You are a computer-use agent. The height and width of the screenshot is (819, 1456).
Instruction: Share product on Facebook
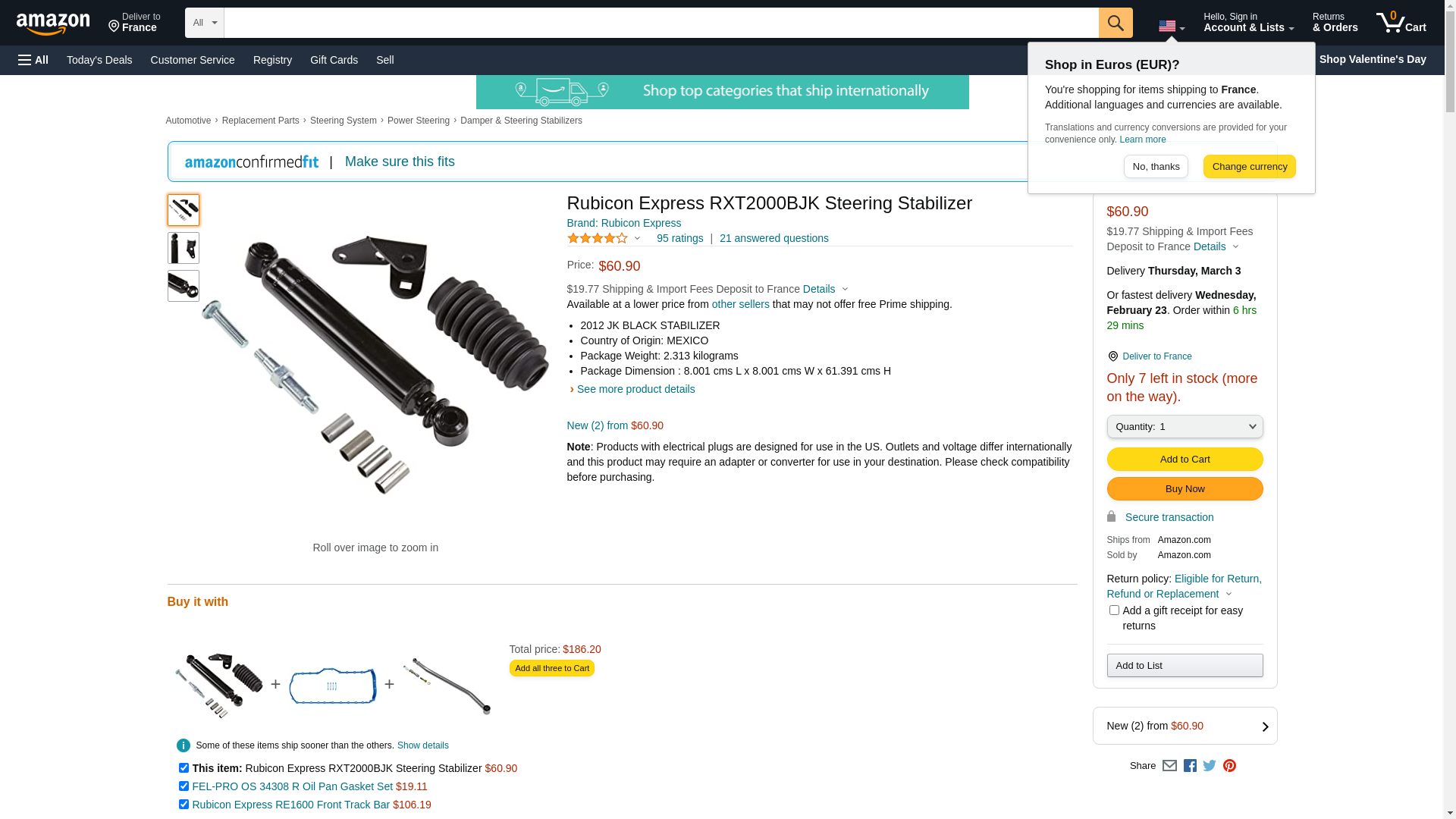(1190, 766)
